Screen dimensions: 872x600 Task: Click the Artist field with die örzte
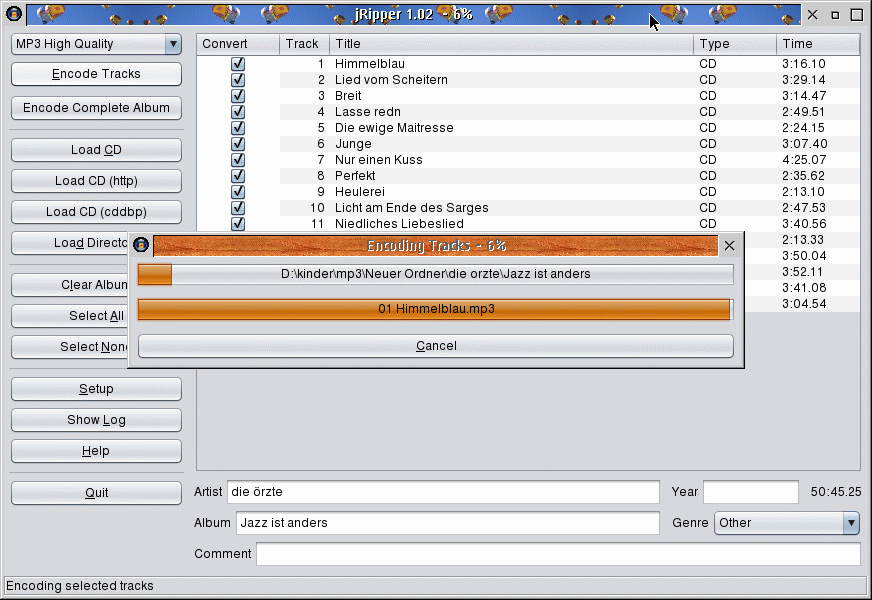click(443, 492)
